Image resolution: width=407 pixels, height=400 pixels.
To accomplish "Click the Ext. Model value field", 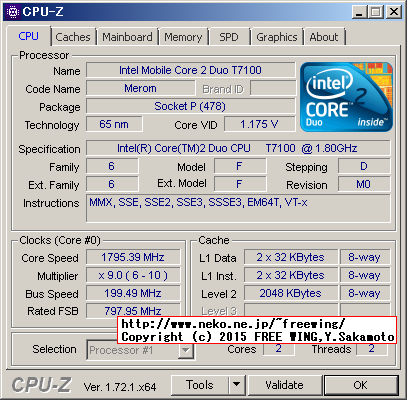I will [x=240, y=184].
